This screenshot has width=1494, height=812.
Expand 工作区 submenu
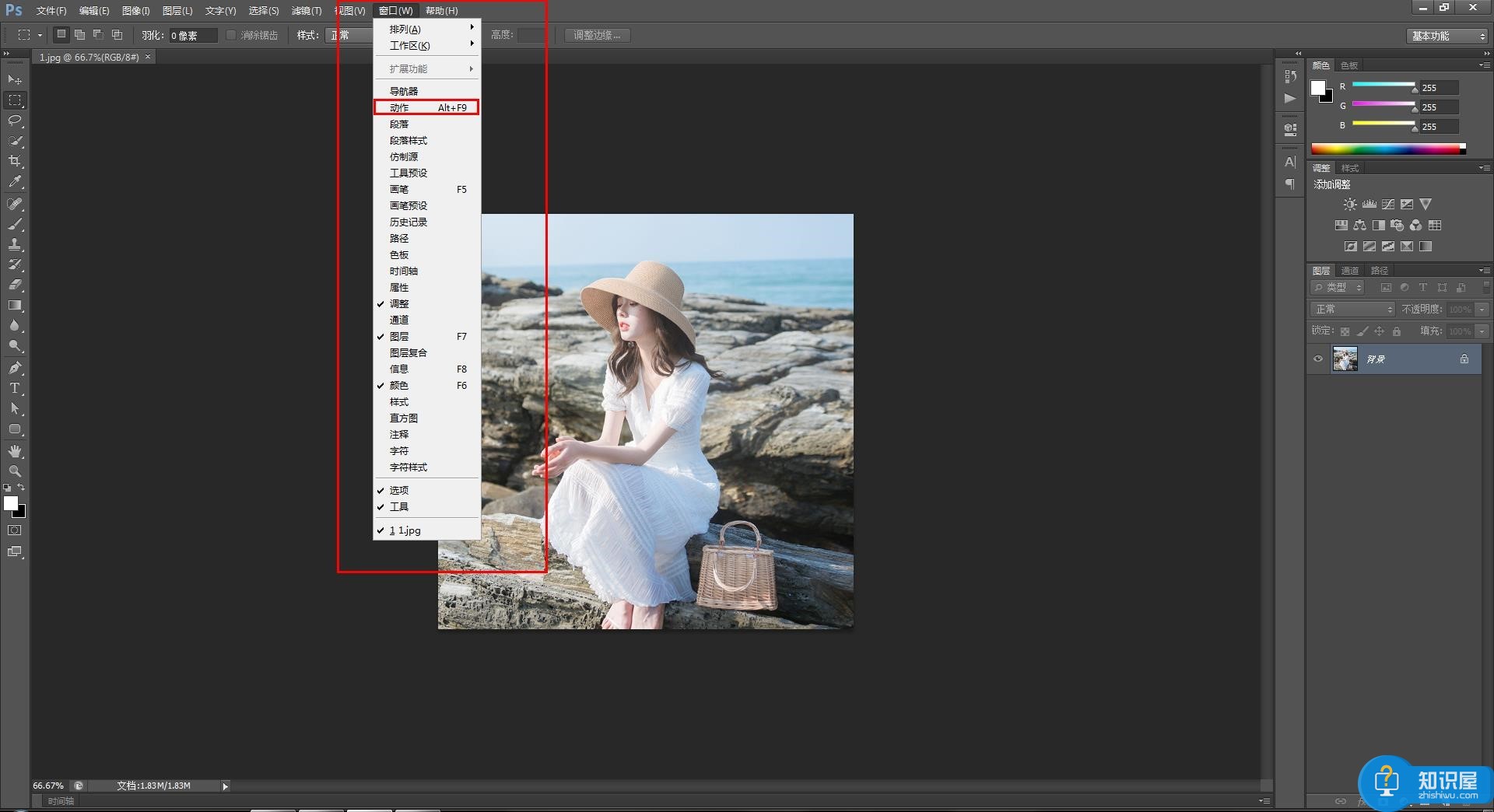[x=426, y=46]
